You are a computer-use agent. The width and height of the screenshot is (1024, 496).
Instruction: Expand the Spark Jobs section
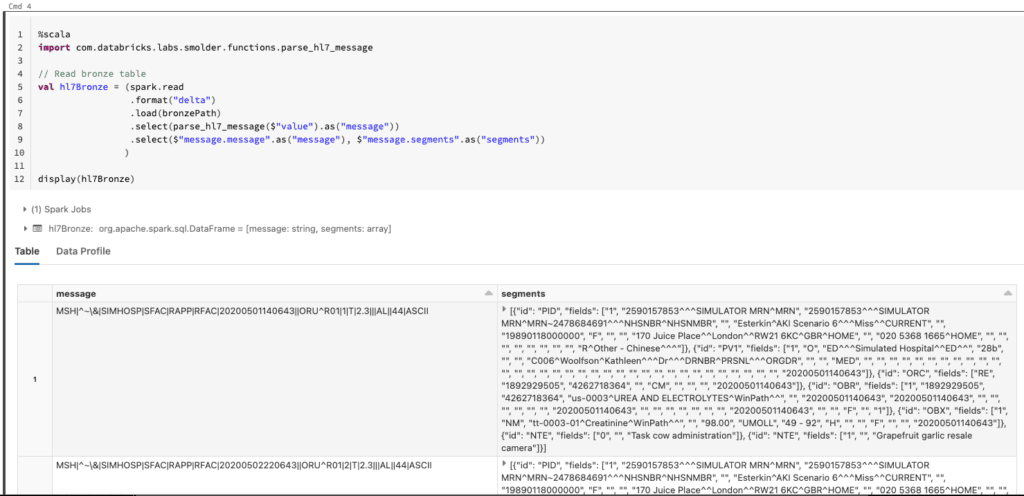24,209
